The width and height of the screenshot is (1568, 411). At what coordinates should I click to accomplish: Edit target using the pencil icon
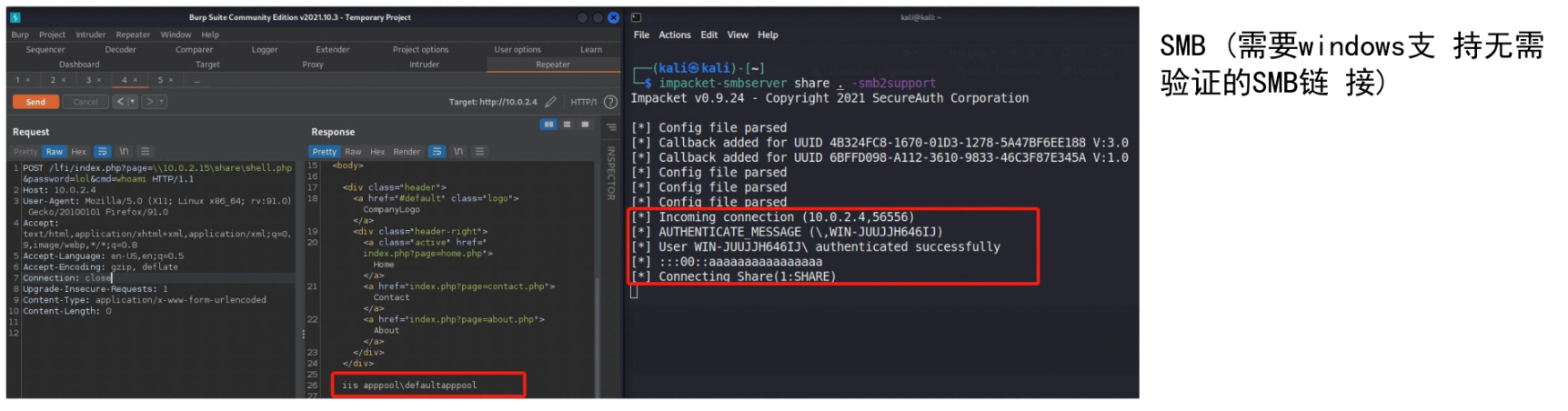click(550, 102)
